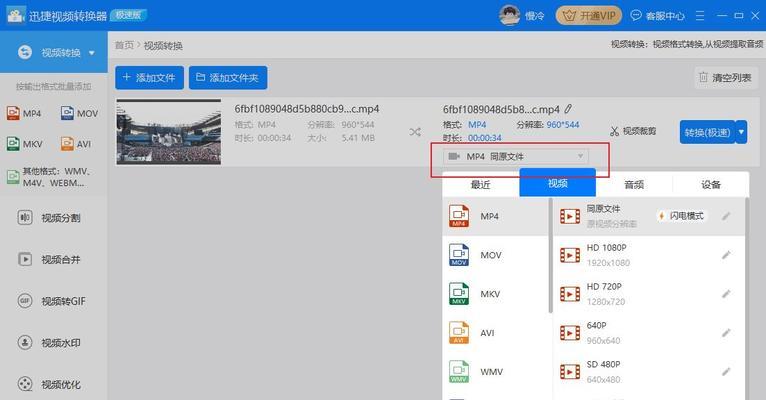Select SD 480P resolution preset

649,372
